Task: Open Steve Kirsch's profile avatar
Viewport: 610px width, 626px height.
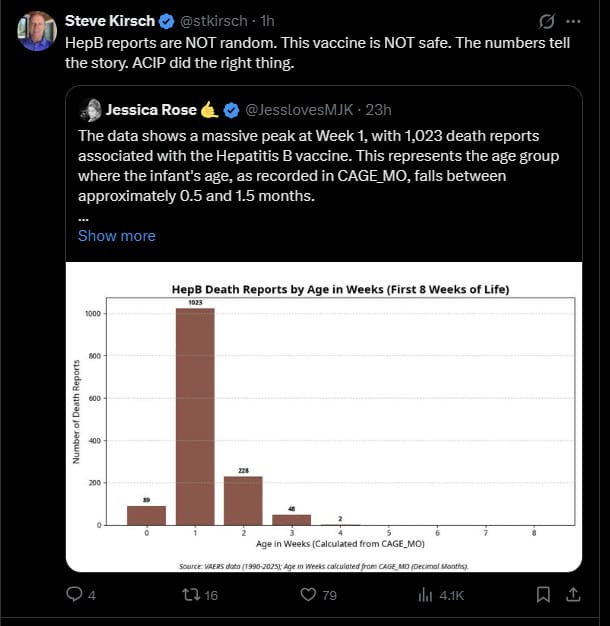Action: [37, 31]
